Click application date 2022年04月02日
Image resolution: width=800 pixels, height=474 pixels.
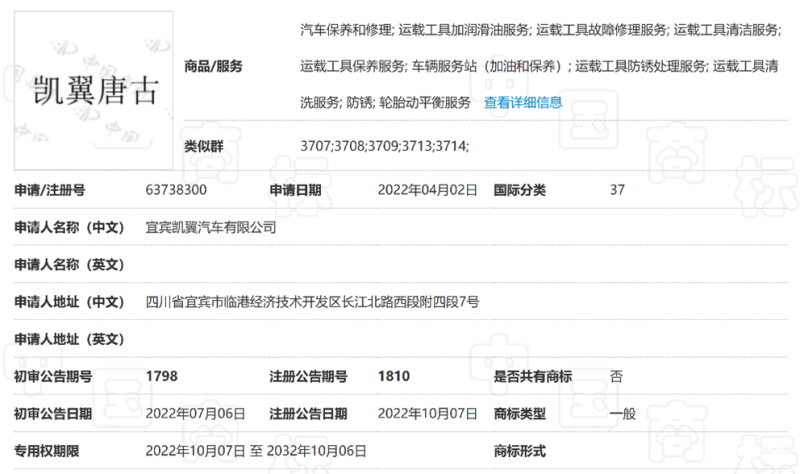pos(428,190)
